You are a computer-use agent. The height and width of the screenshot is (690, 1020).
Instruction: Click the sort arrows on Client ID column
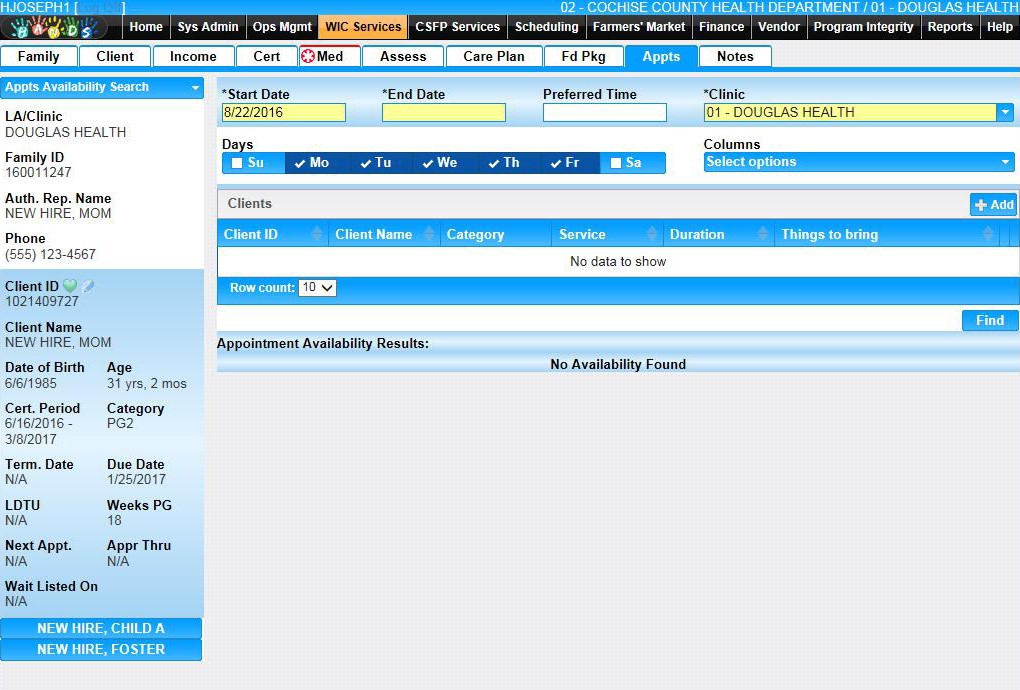tap(318, 234)
